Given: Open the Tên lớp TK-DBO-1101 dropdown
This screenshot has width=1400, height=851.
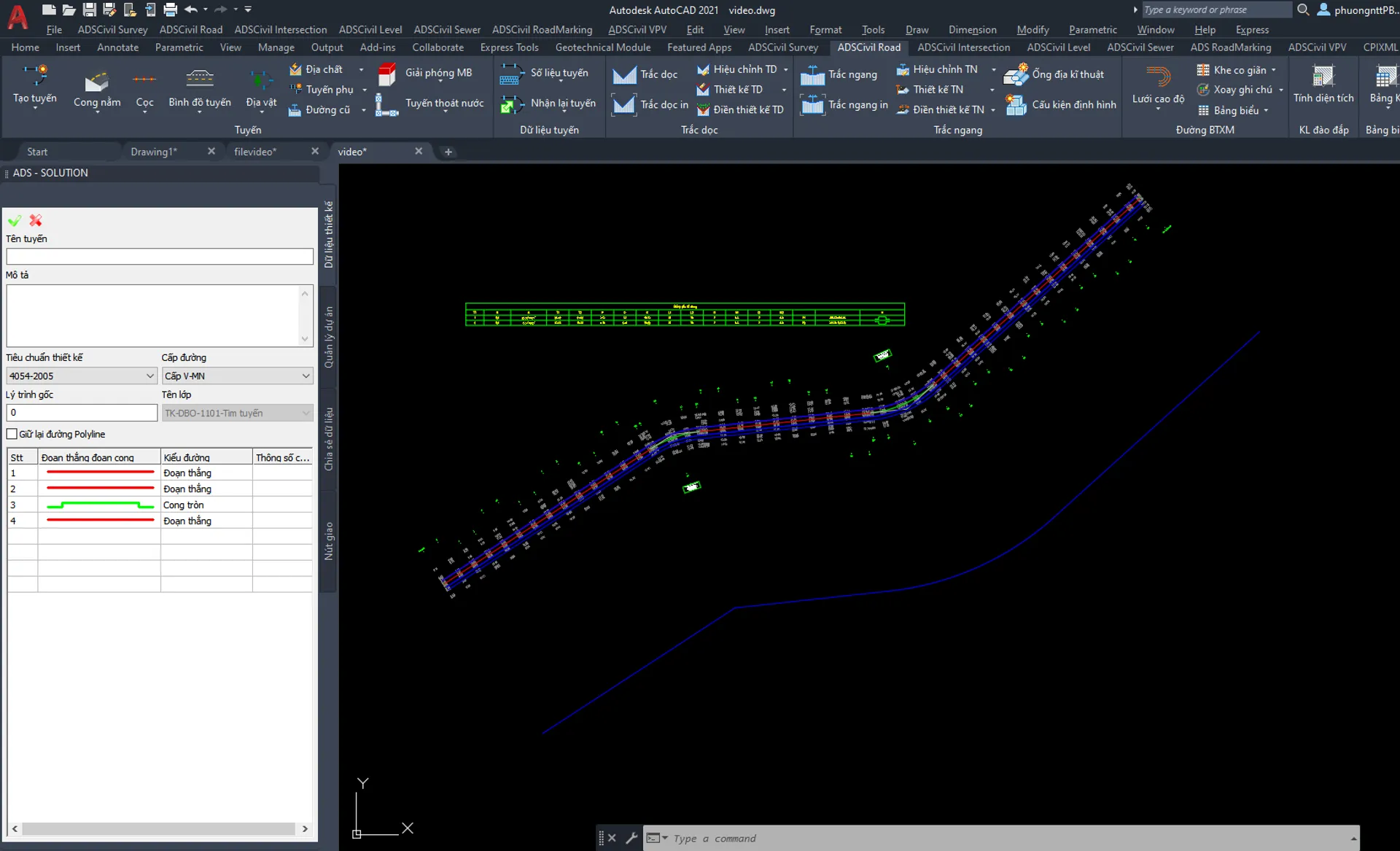Looking at the screenshot, I should [x=237, y=413].
